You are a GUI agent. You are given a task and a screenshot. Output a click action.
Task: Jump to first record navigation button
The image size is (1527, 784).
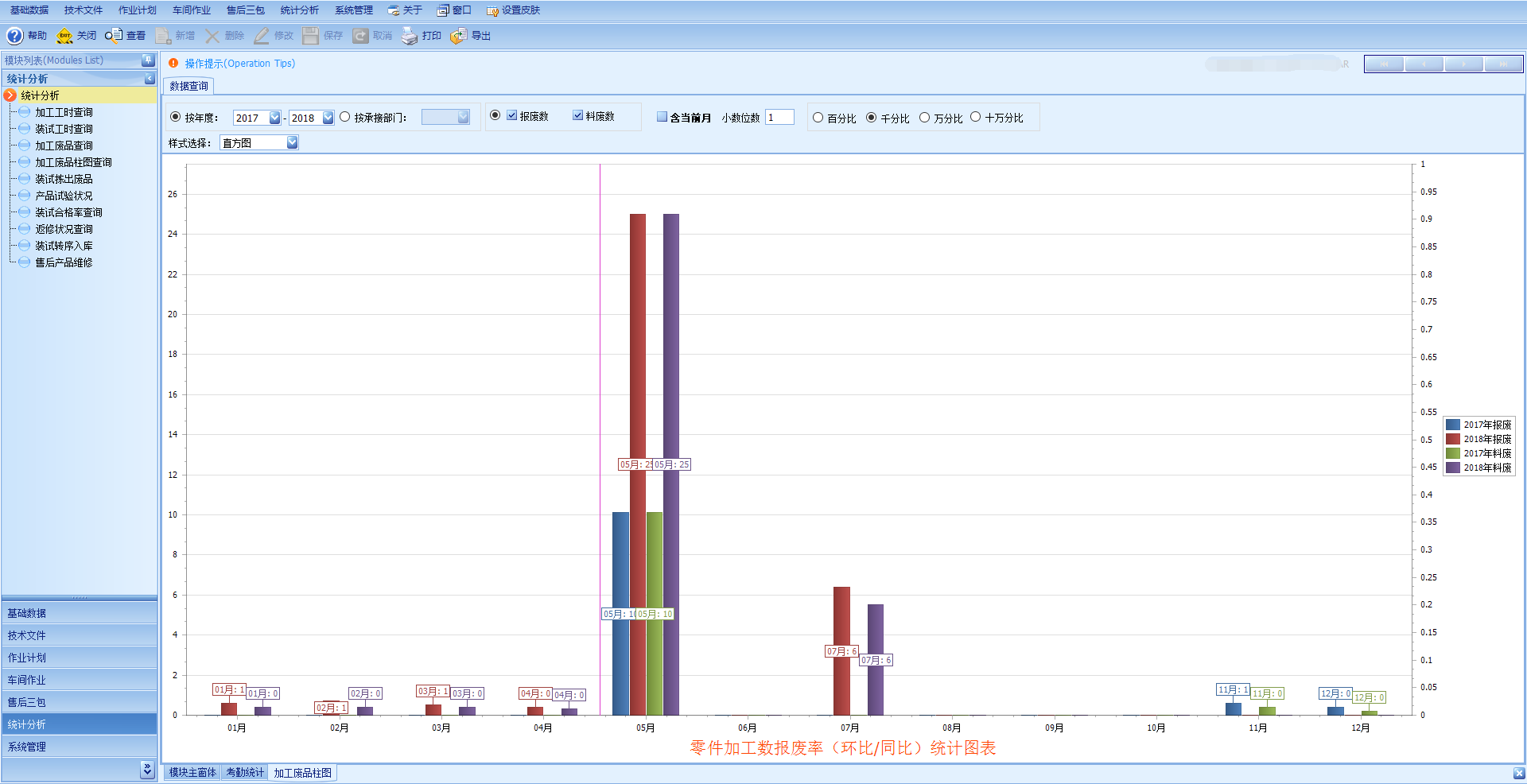click(x=1385, y=64)
